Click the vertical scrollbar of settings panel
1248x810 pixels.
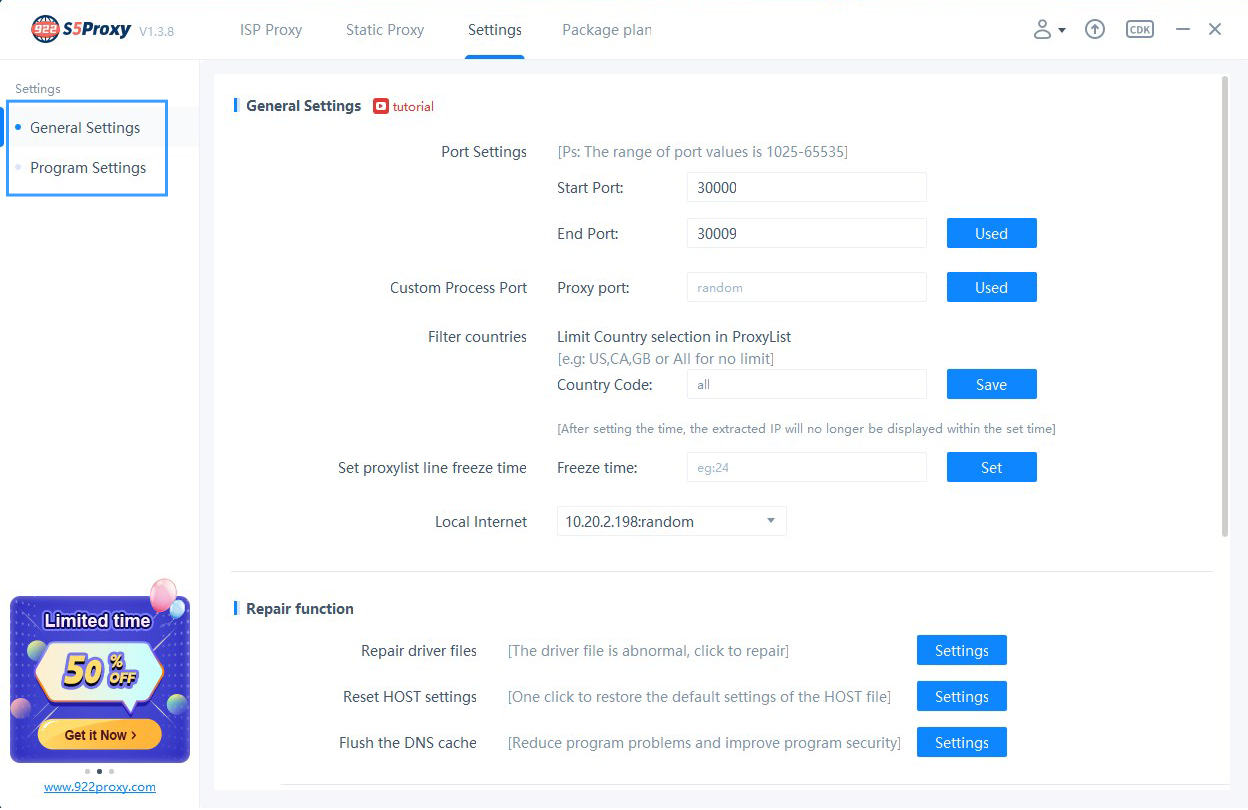coord(1225,305)
